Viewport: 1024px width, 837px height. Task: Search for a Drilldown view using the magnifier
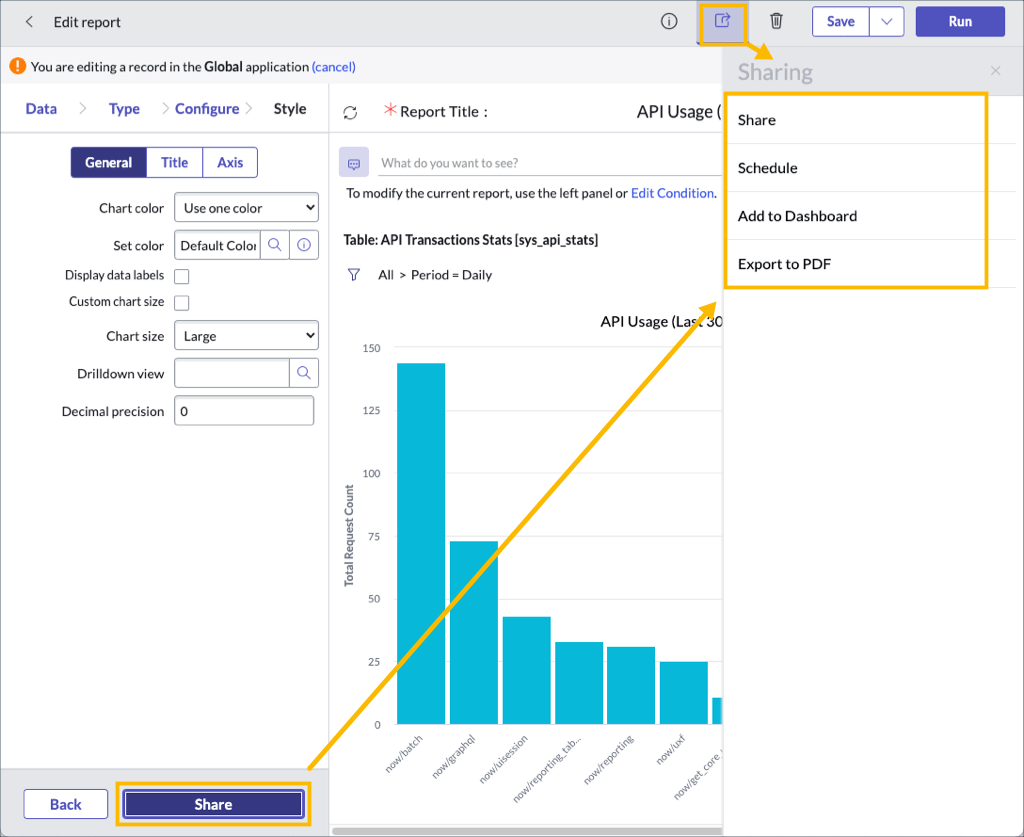point(305,373)
